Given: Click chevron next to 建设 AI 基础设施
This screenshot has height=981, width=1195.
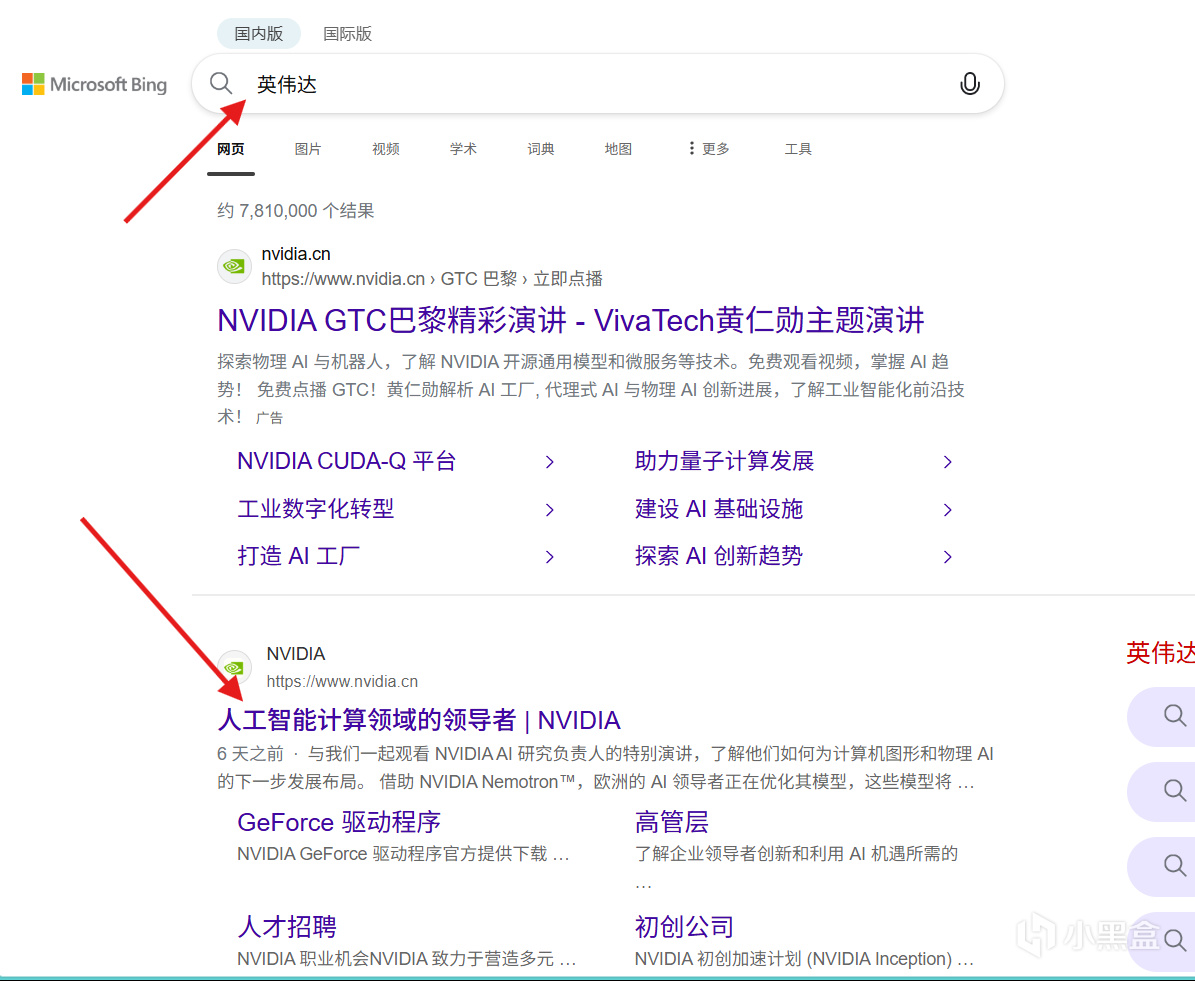Looking at the screenshot, I should click(947, 510).
